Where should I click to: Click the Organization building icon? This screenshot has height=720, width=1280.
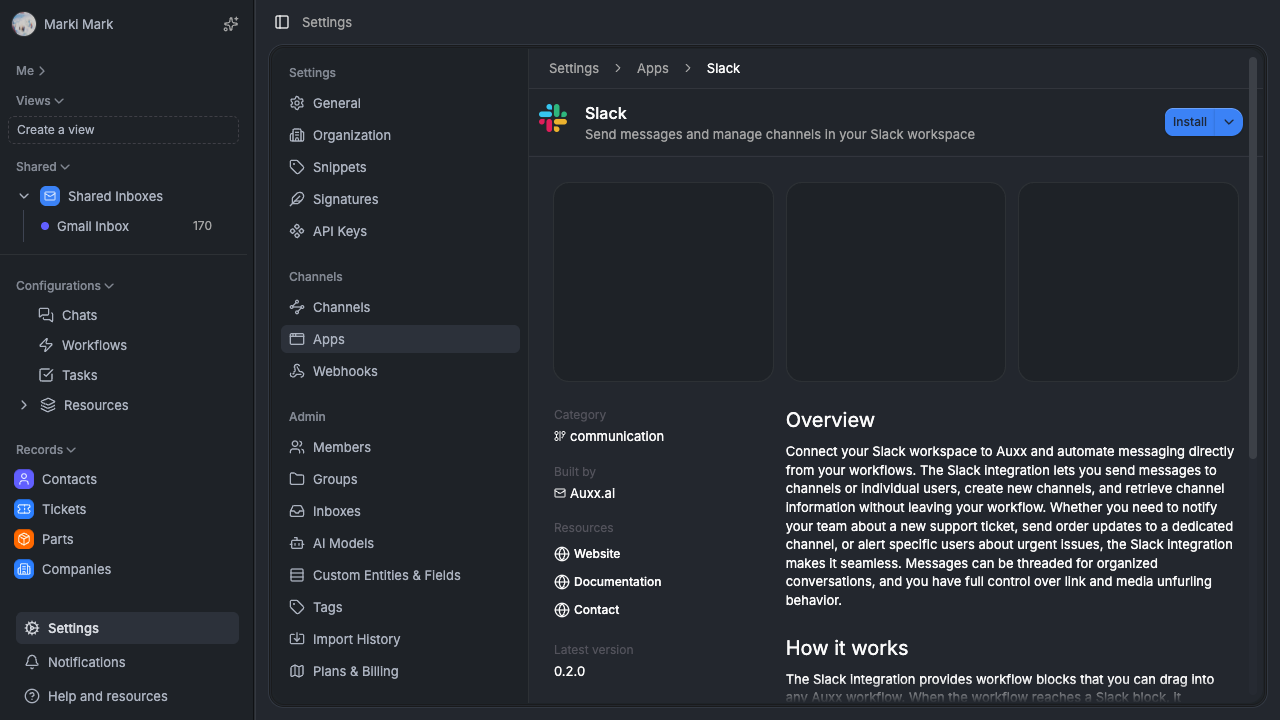pyautogui.click(x=297, y=135)
